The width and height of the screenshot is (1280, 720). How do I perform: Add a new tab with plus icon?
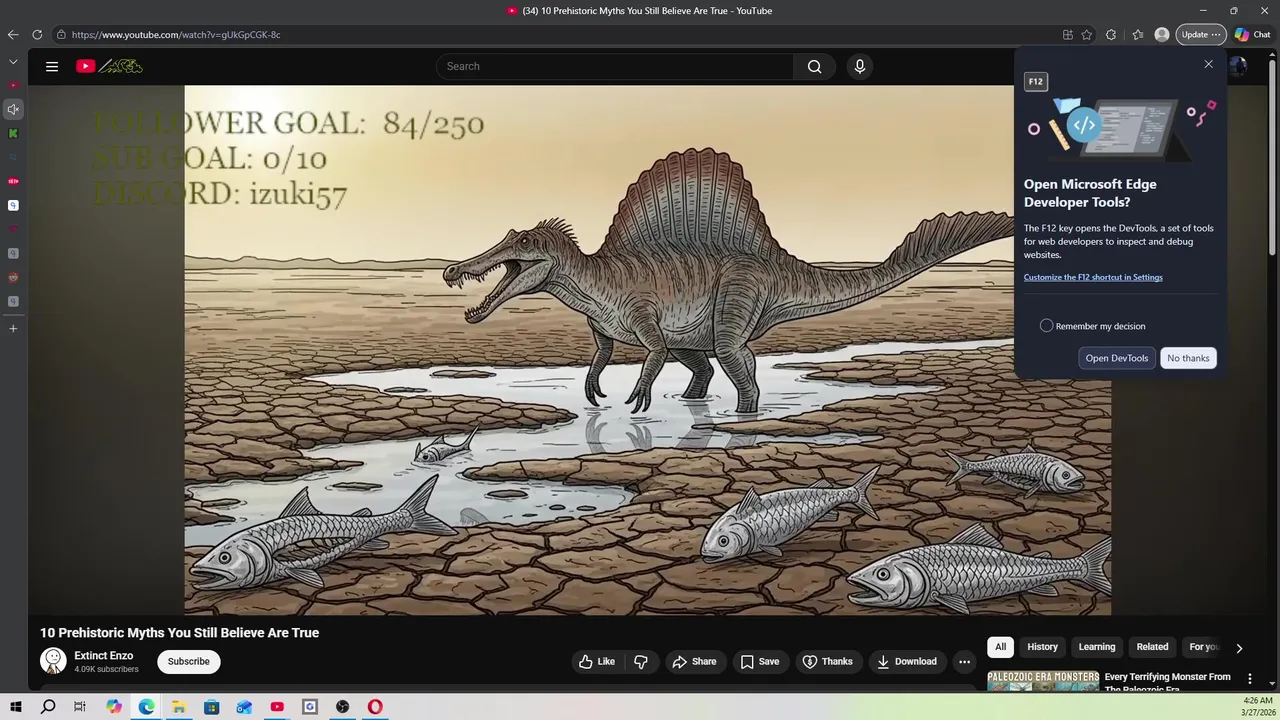(x=13, y=328)
